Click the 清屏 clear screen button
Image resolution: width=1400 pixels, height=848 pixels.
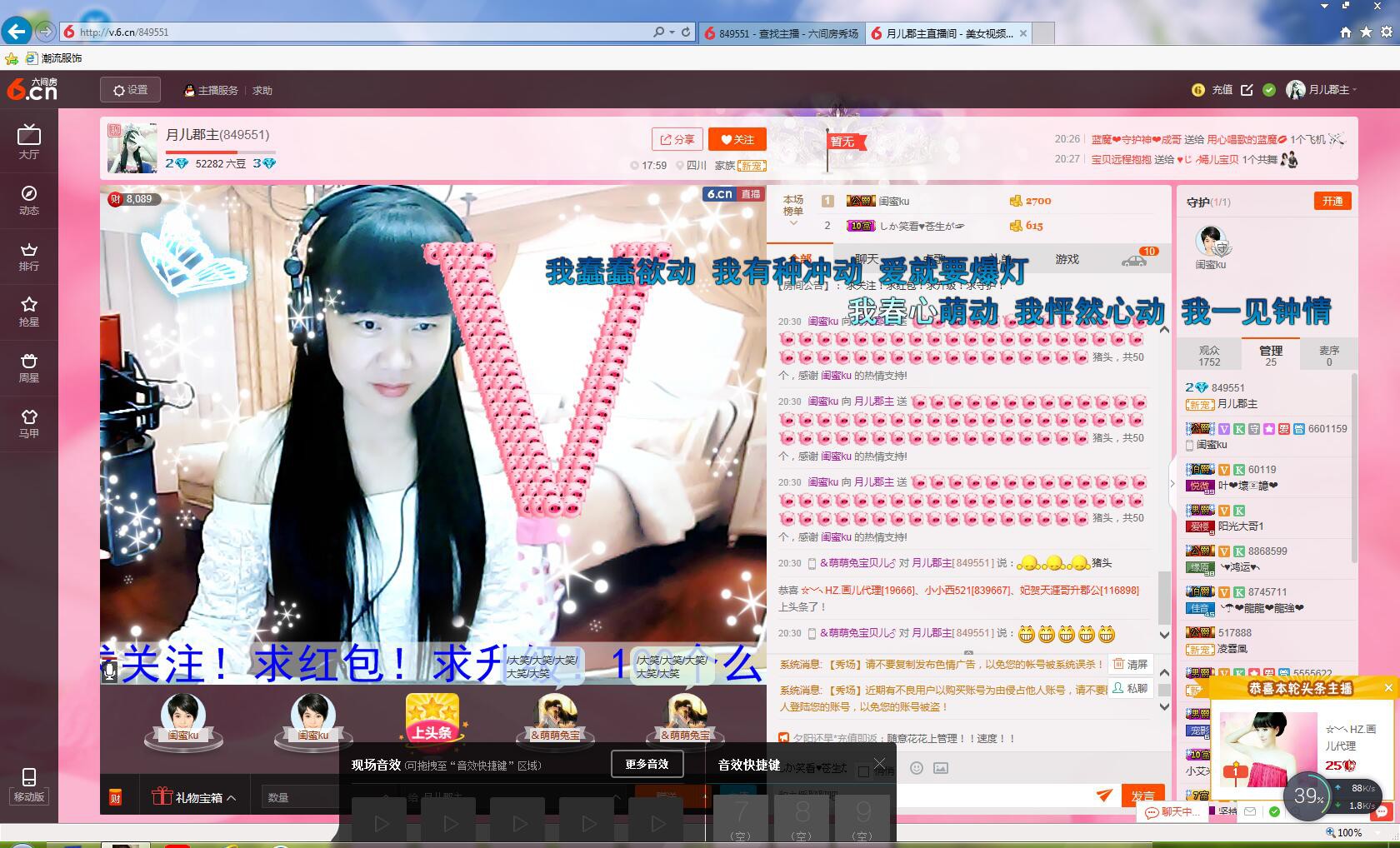[1131, 664]
